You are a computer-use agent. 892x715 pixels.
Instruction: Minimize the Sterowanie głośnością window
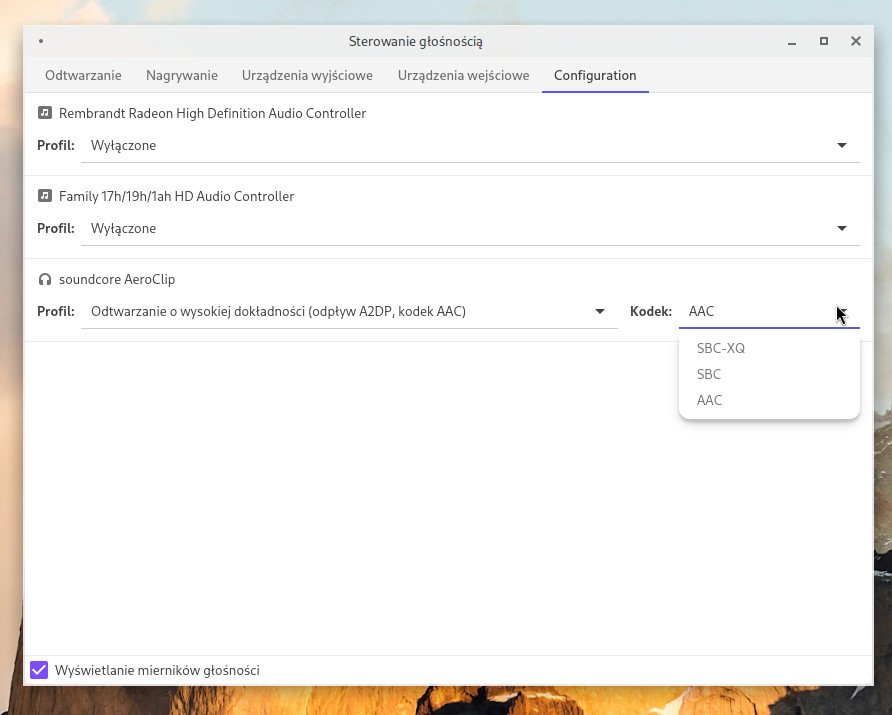tap(792, 42)
